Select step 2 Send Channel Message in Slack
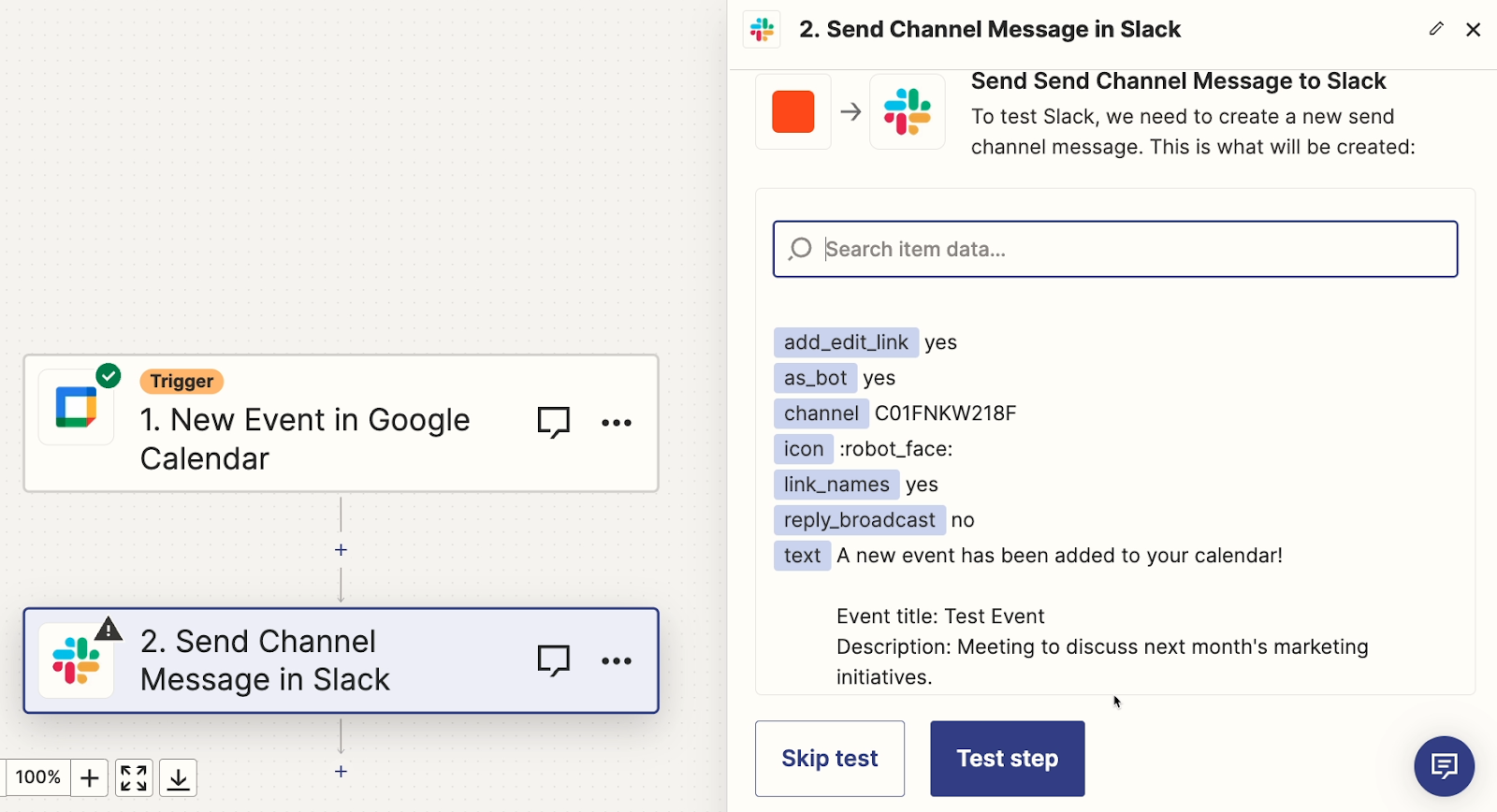The width and height of the screenshot is (1497, 812). click(342, 660)
